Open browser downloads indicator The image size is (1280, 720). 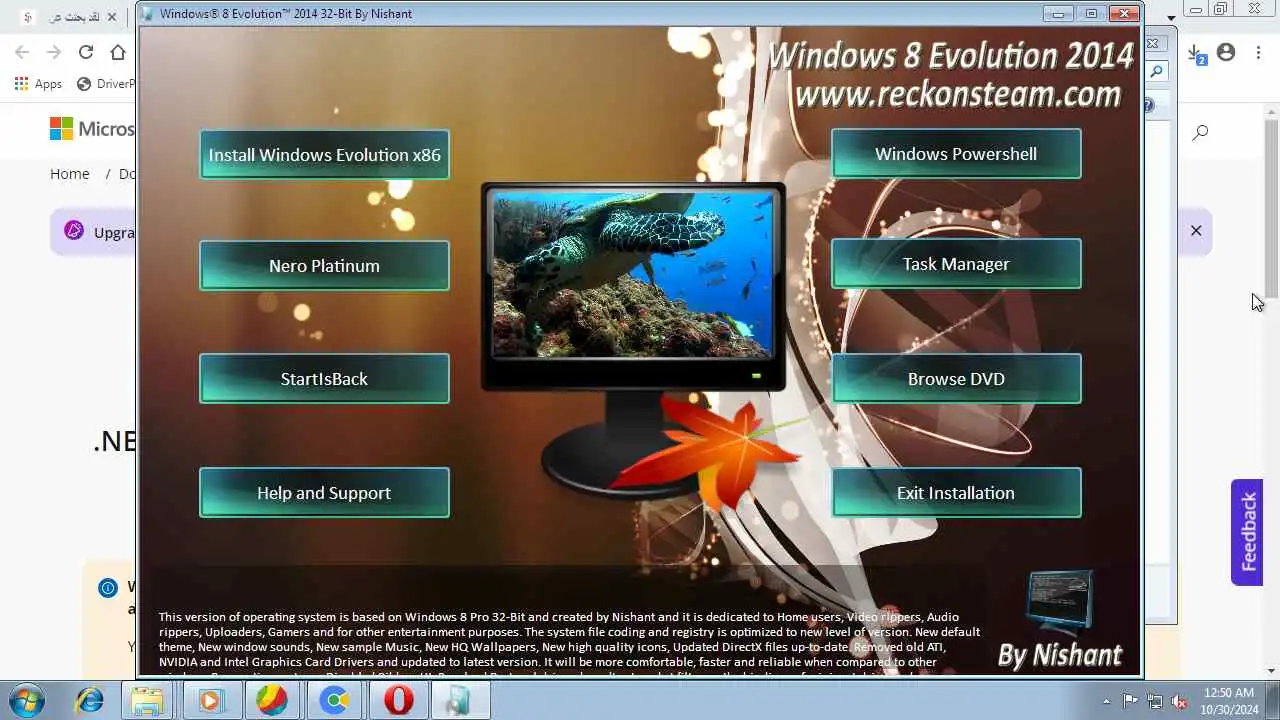click(x=1197, y=54)
